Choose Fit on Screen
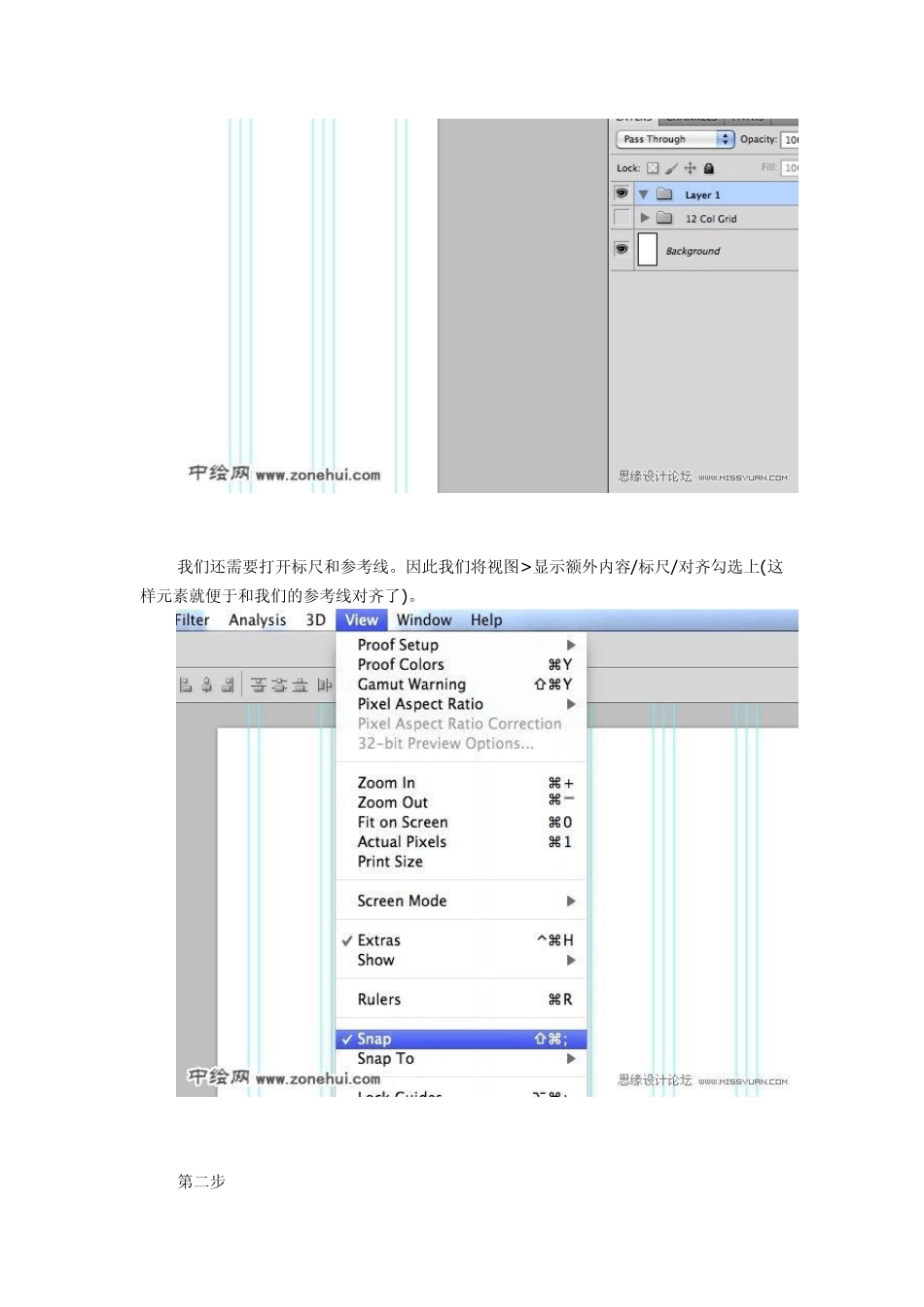 point(461,822)
